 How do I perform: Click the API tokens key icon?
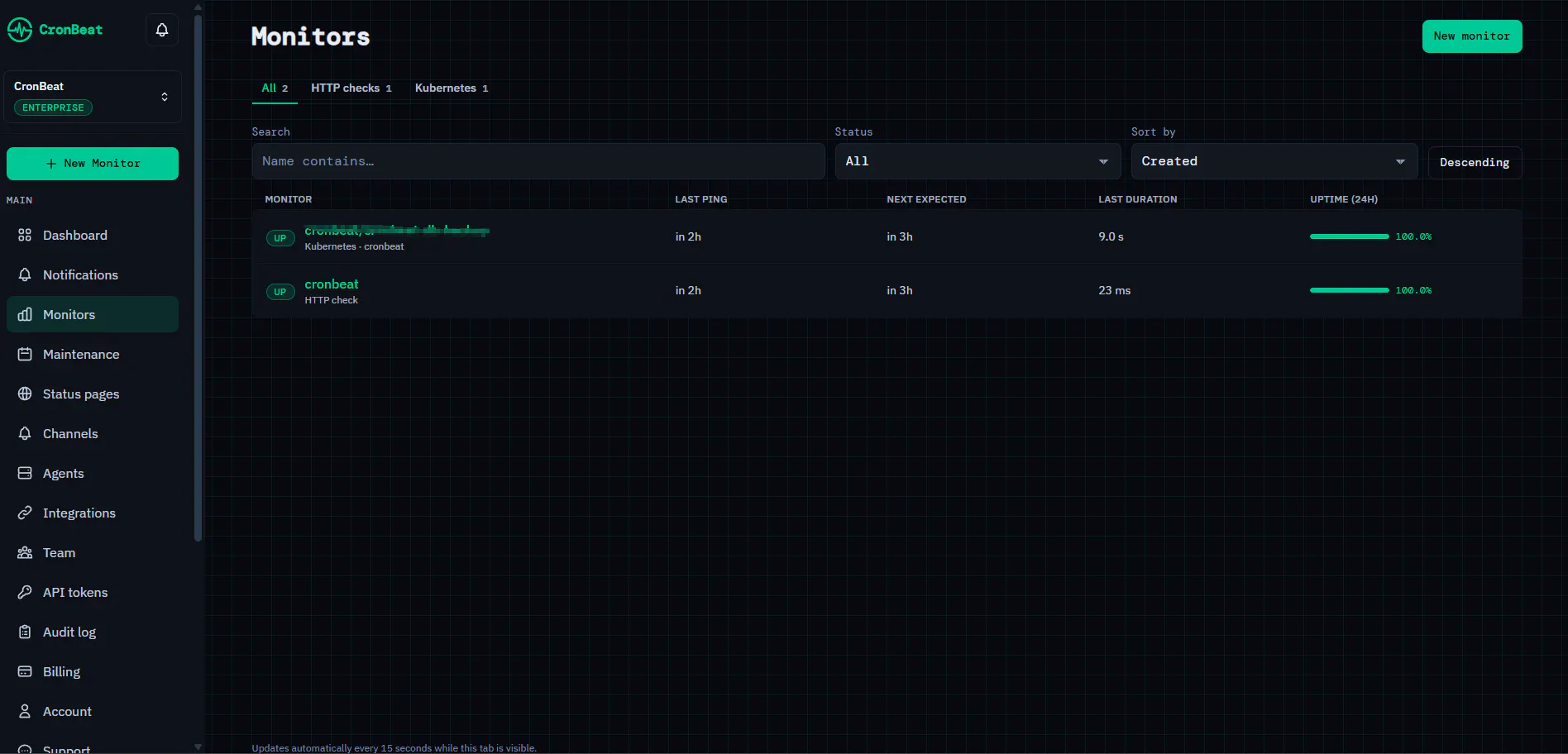[x=25, y=592]
